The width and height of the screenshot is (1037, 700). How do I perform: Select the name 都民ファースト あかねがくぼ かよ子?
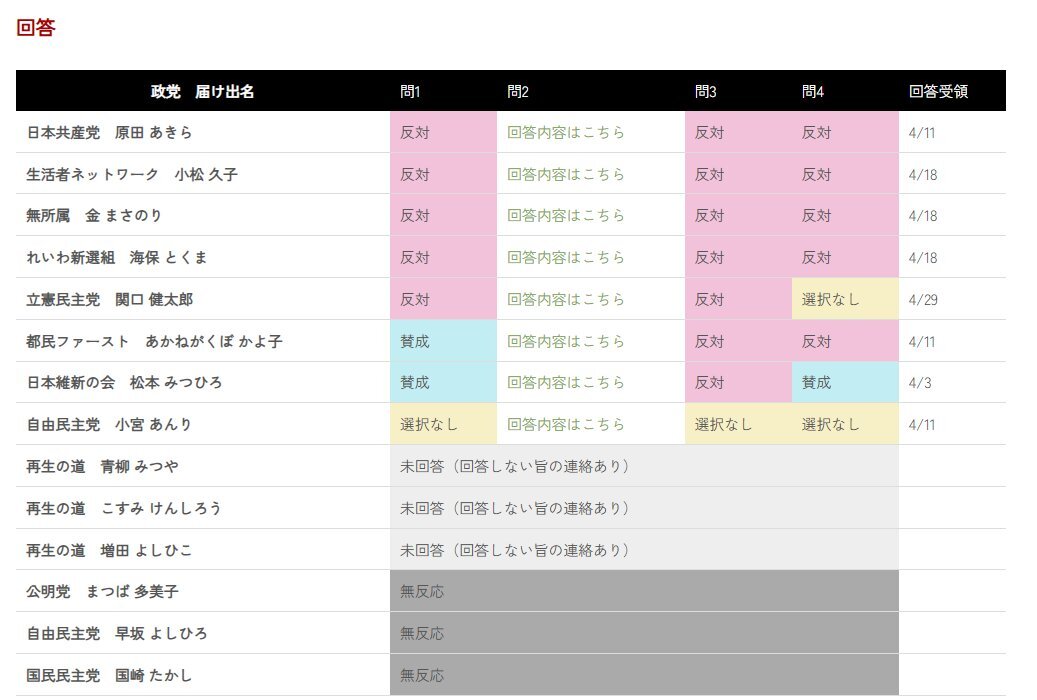[x=154, y=341]
